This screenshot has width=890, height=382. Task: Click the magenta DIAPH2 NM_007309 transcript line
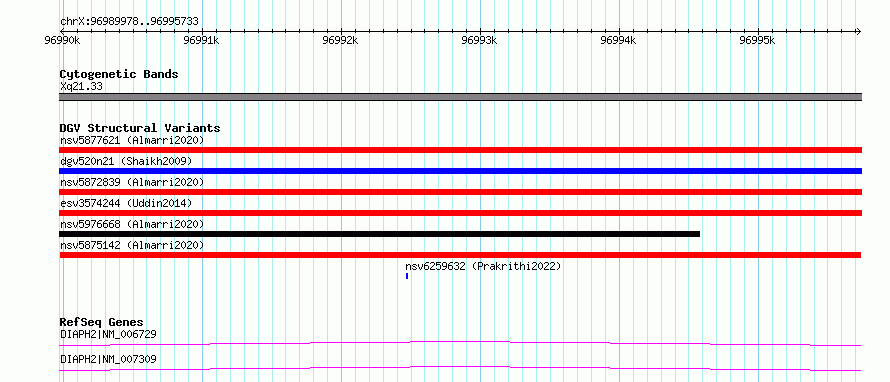(460, 368)
